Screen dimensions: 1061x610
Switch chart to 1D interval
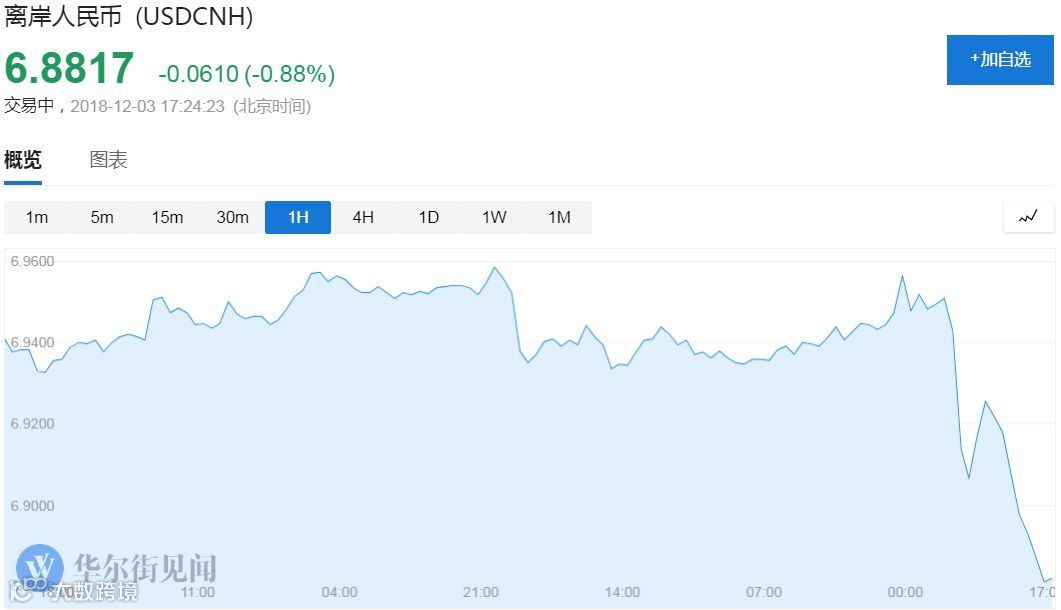click(428, 217)
